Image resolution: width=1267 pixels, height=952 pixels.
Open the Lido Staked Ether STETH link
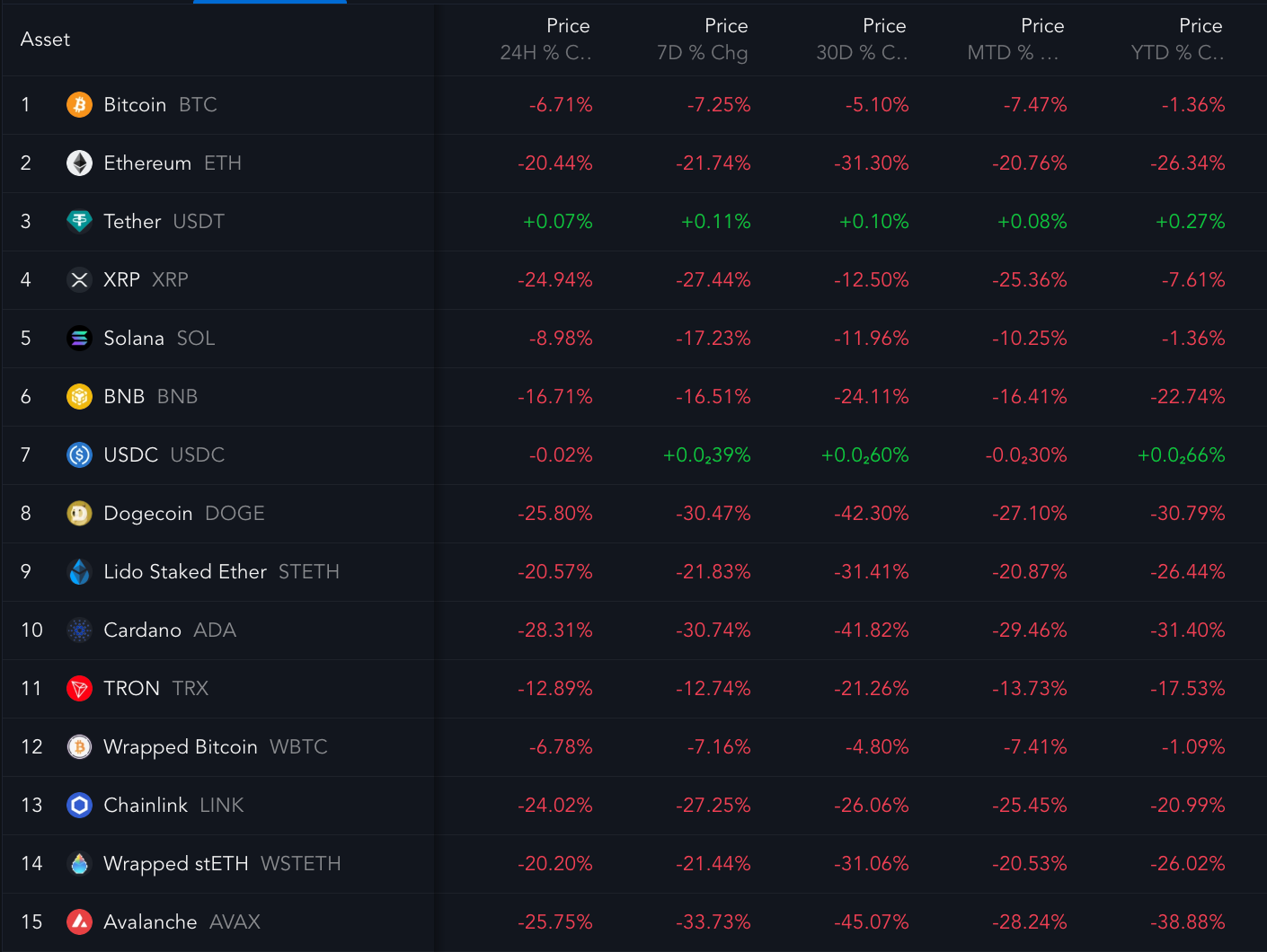[x=221, y=572]
